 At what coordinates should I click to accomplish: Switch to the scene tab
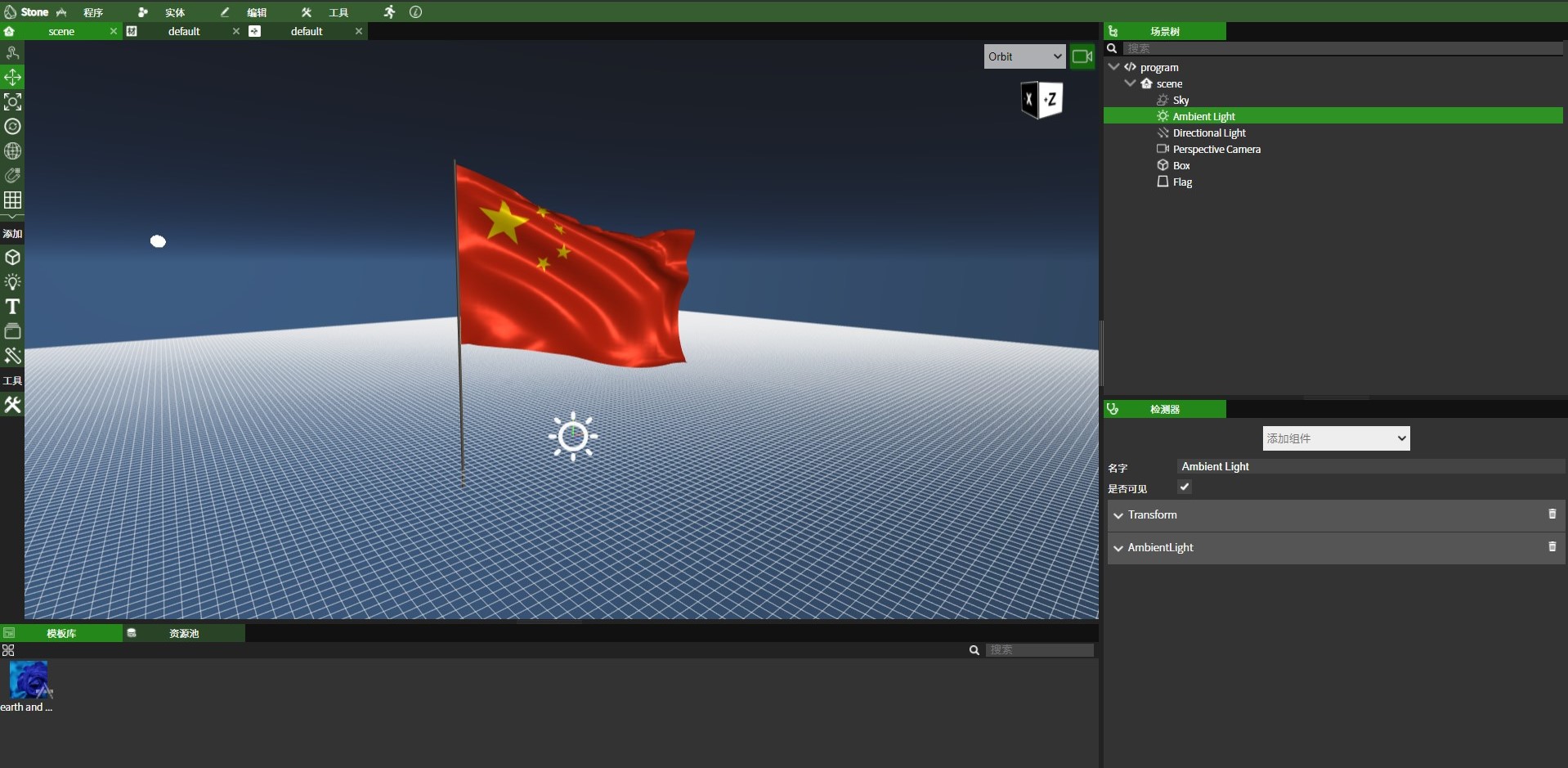[x=61, y=31]
